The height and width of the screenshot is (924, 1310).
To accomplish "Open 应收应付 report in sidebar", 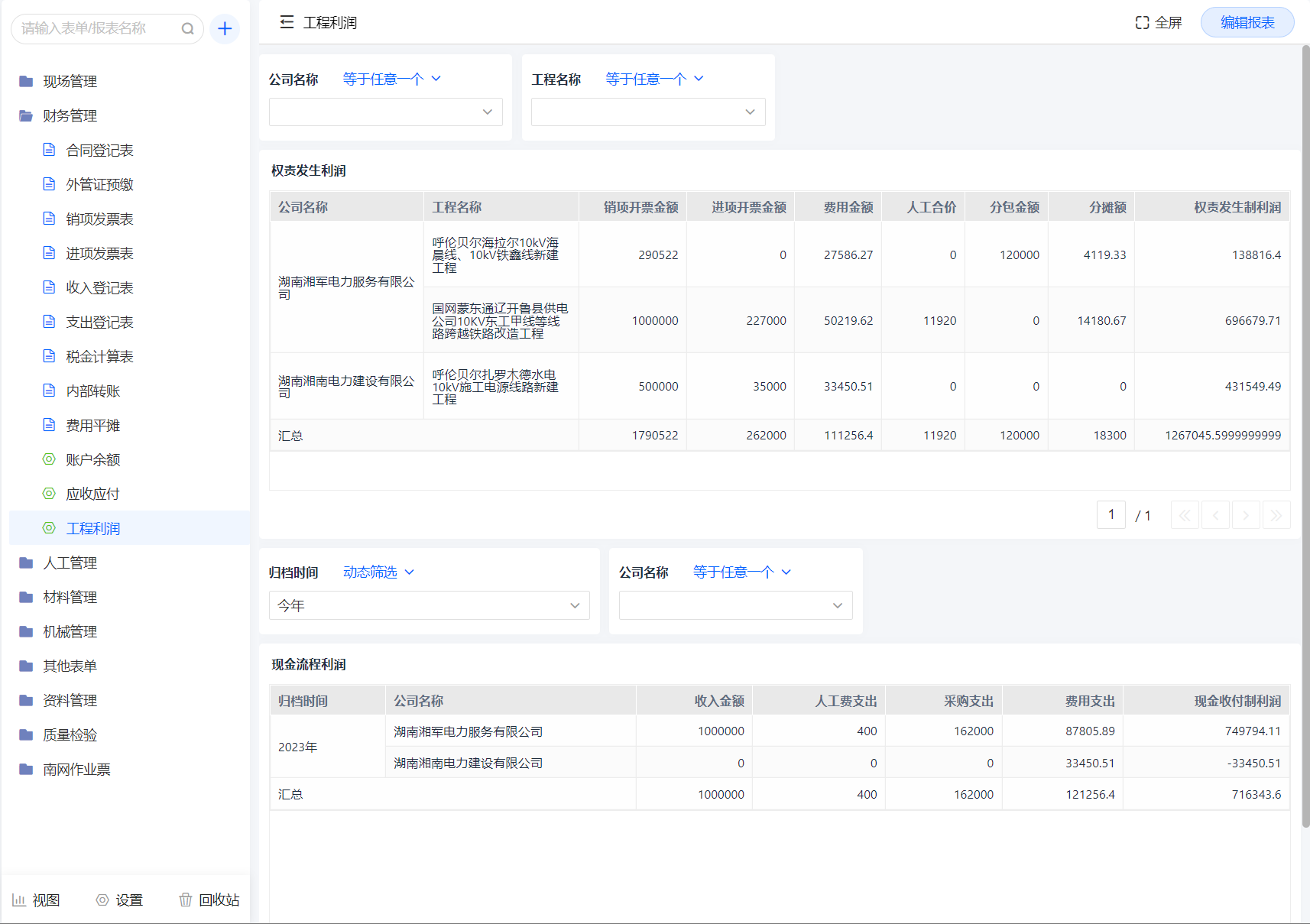I will [x=92, y=494].
